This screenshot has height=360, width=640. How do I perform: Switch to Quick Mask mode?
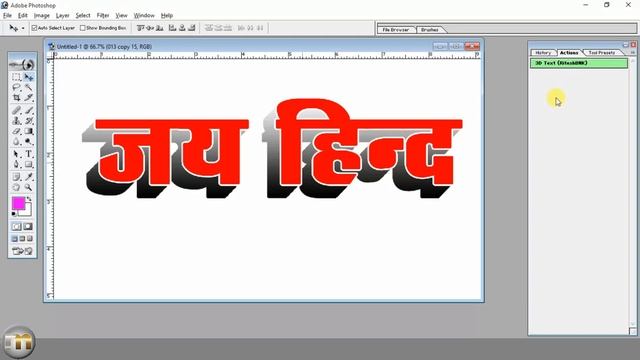pyautogui.click(x=28, y=227)
